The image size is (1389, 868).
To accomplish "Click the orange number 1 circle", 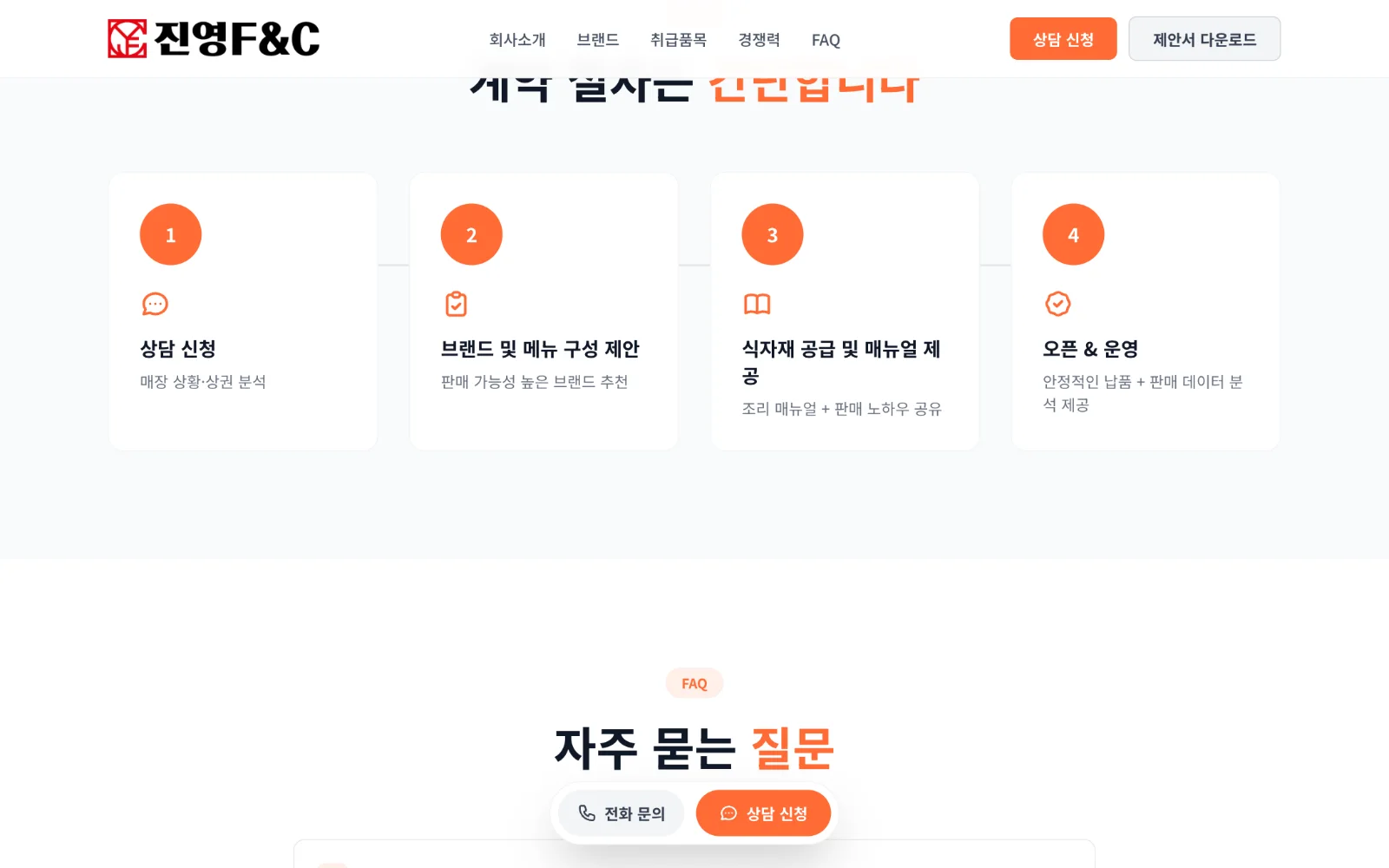I will [170, 234].
